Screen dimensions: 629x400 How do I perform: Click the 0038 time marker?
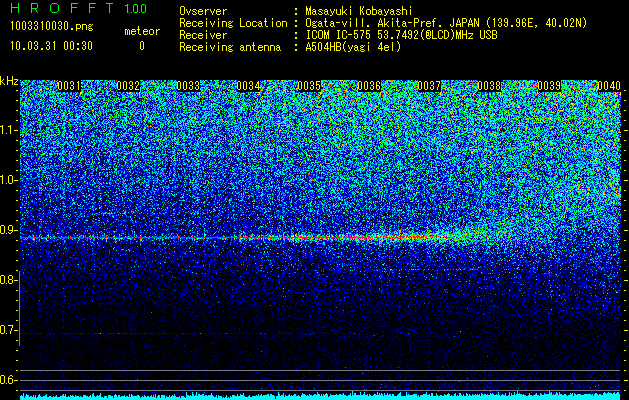(x=489, y=86)
